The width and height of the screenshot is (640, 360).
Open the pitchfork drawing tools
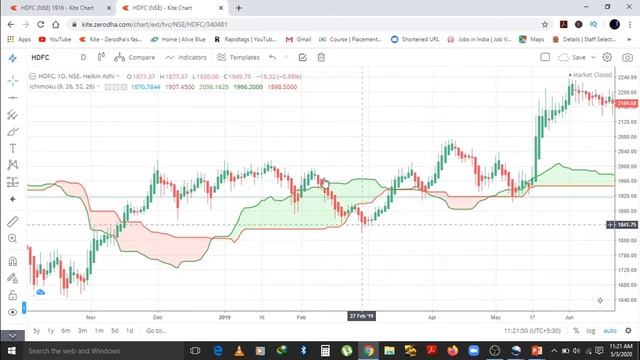13,115
